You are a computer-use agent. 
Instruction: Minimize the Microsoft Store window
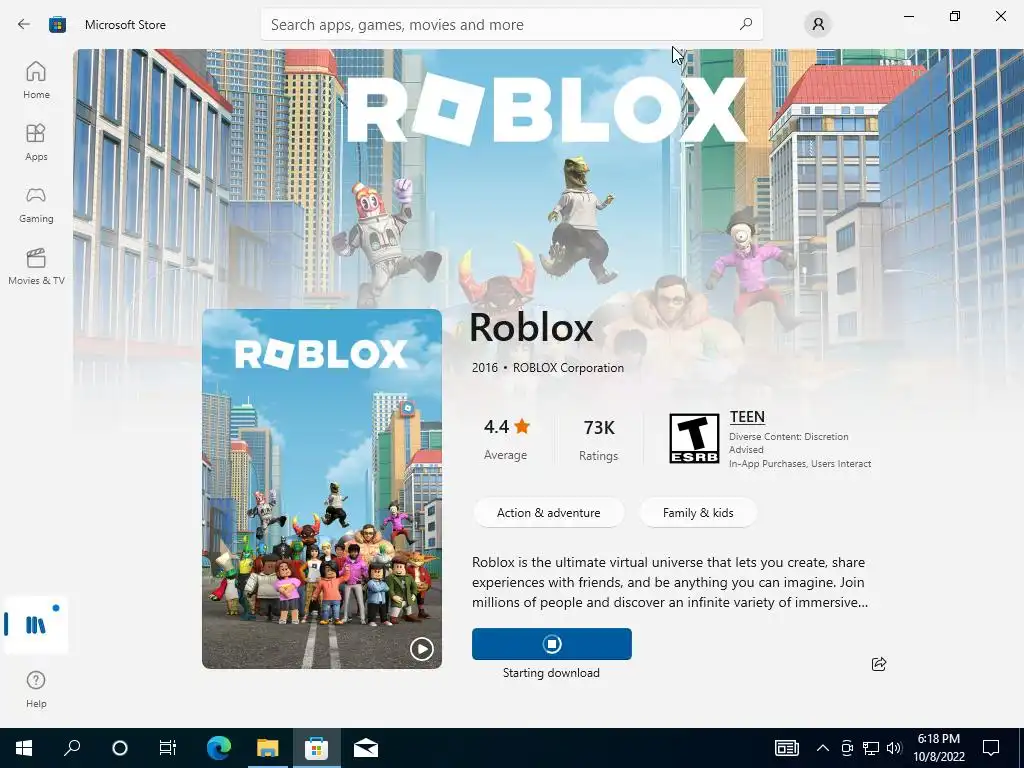pos(908,16)
